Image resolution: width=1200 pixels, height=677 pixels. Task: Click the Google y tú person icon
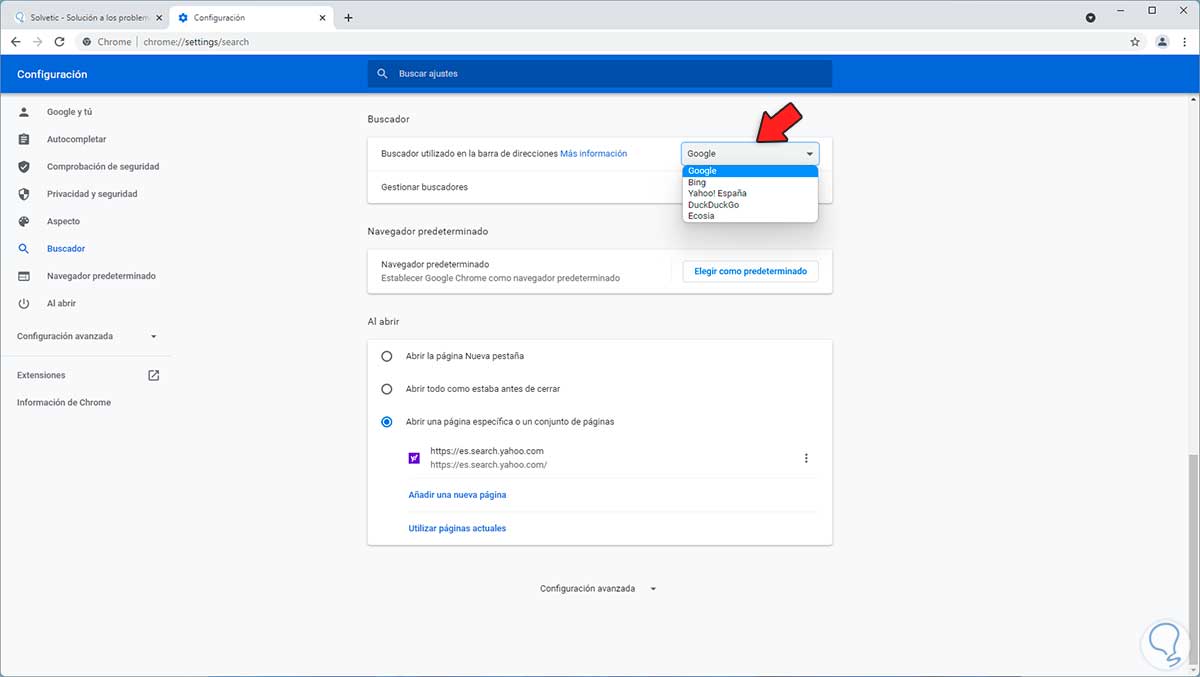[24, 112]
